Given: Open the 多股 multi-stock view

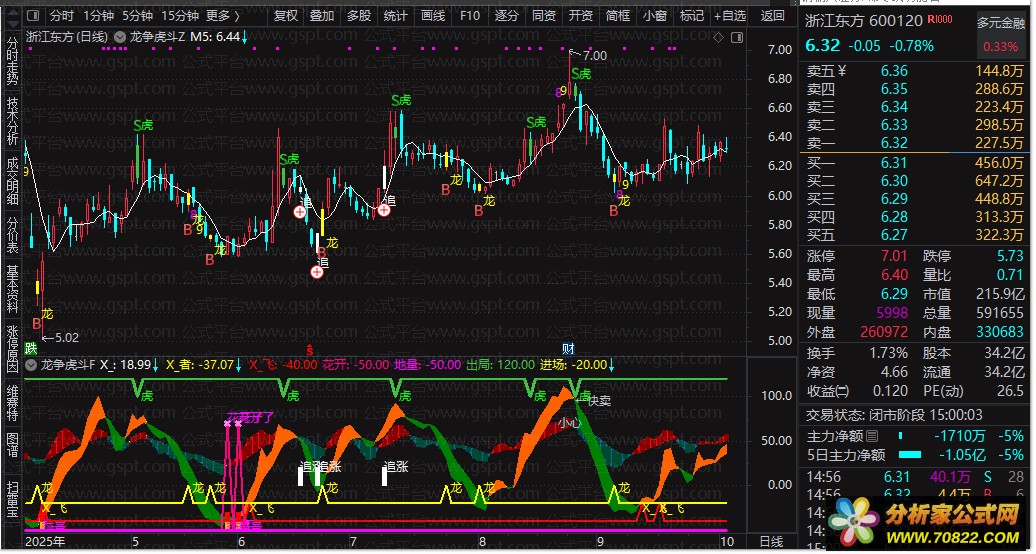Looking at the screenshot, I should click(359, 15).
